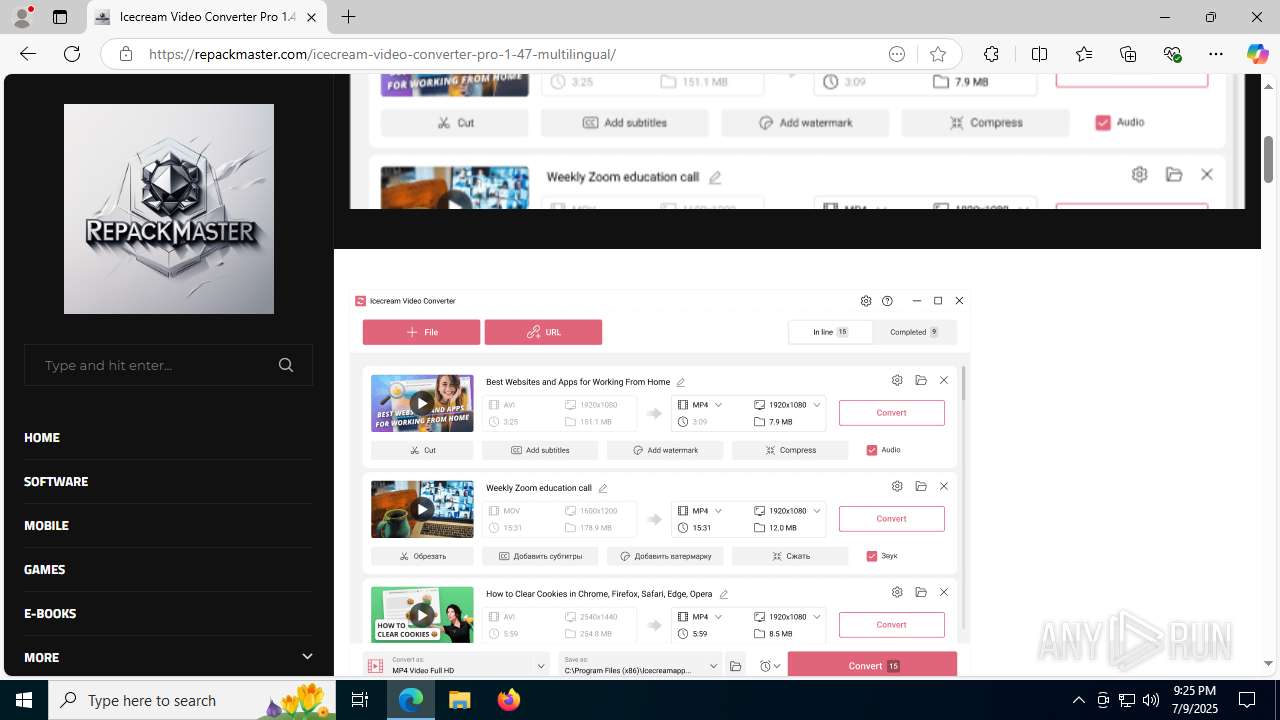Screen dimensions: 1280x720
Task: Toggle Звук checkbox for Weekly Zoom call
Action: coord(872,556)
